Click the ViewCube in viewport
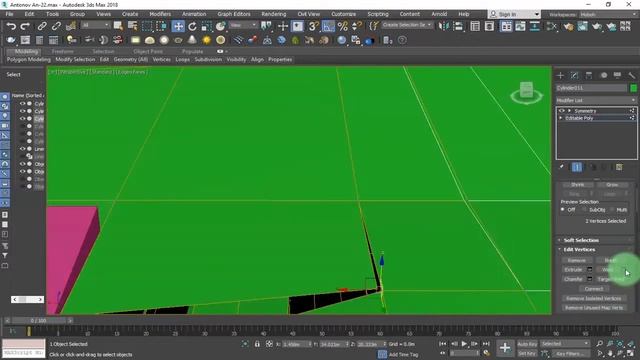The width and height of the screenshot is (640, 360). pyautogui.click(x=527, y=93)
